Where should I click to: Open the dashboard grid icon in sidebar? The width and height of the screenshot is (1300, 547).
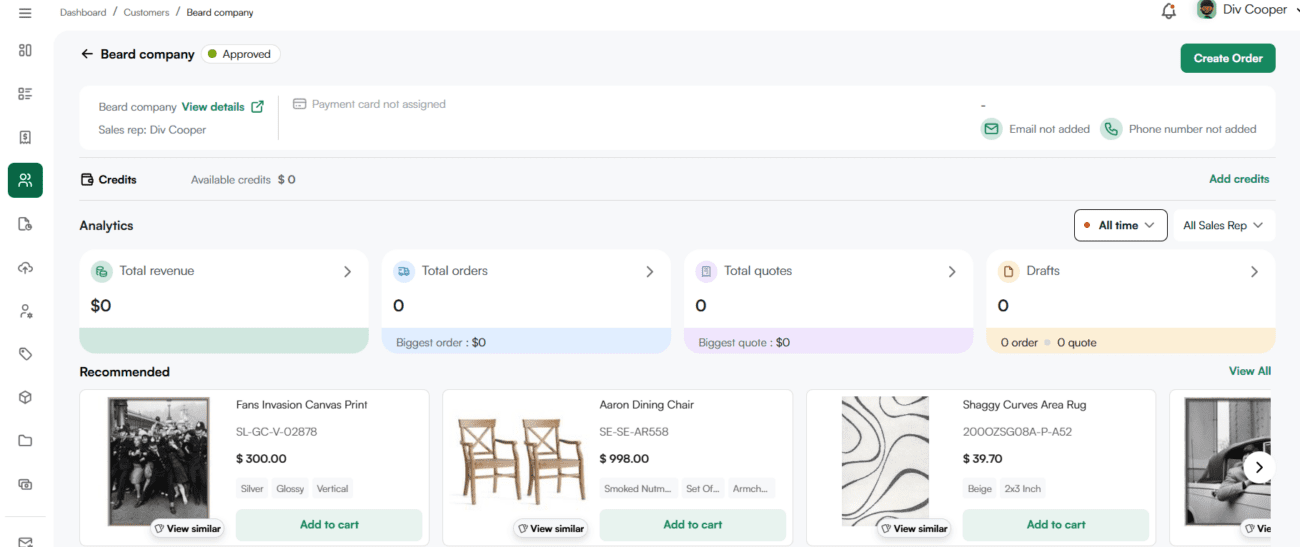pos(25,50)
